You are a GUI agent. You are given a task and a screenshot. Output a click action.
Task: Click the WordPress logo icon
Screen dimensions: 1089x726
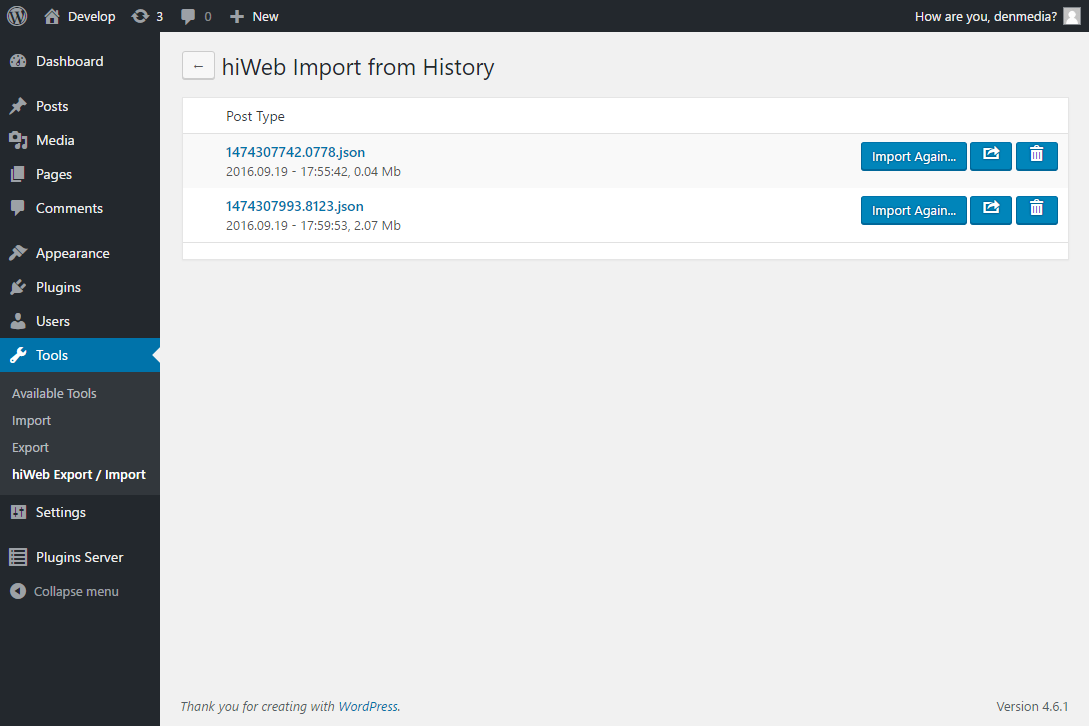pyautogui.click(x=17, y=16)
